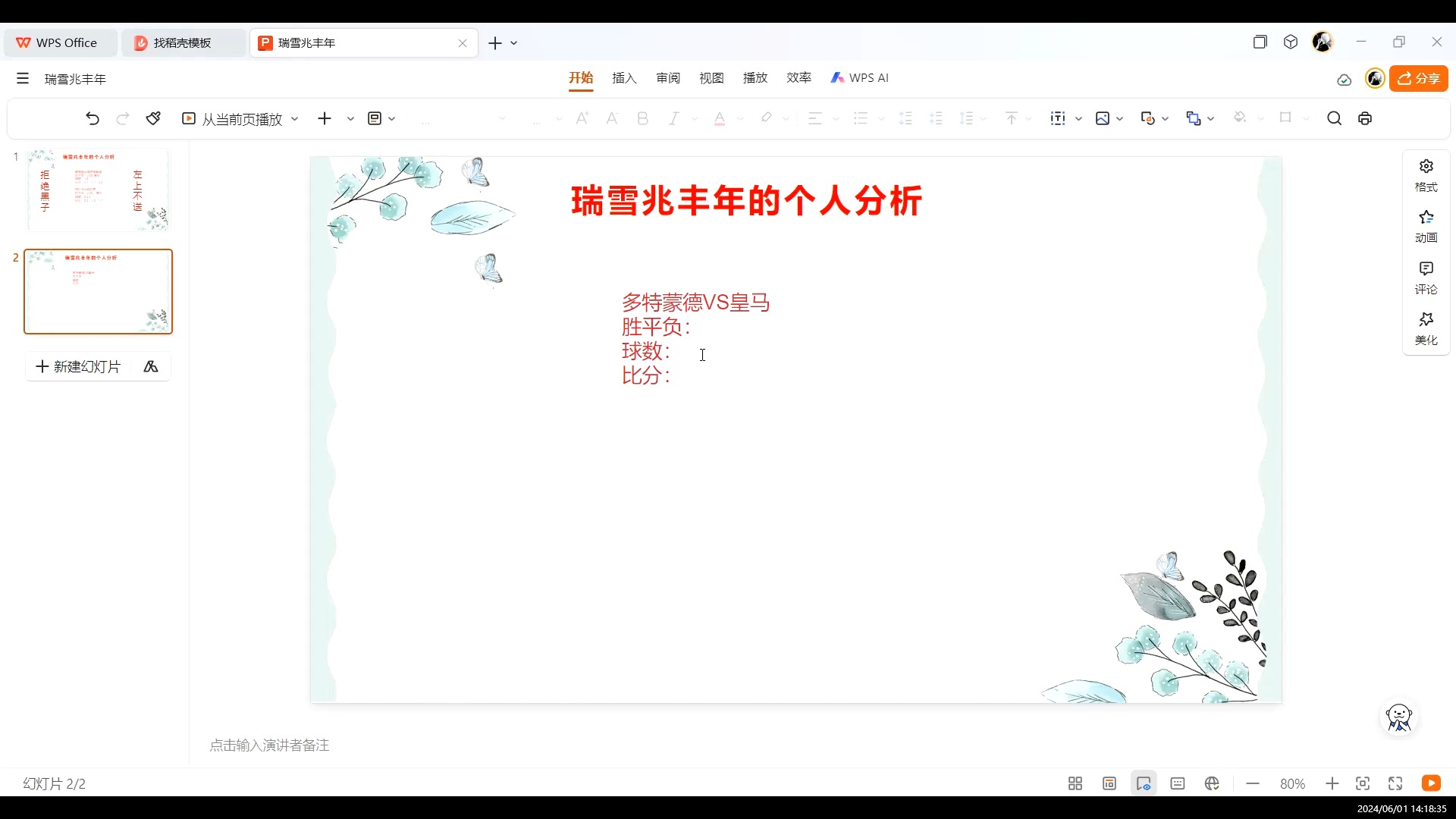The image size is (1456, 819).
Task: Click the Redo arrow icon
Action: (x=123, y=118)
